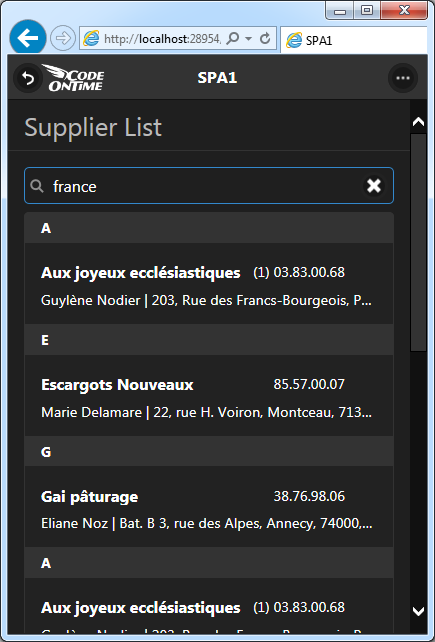This screenshot has height=642, width=435.
Task: Maximize the browser window
Action: click(367, 11)
